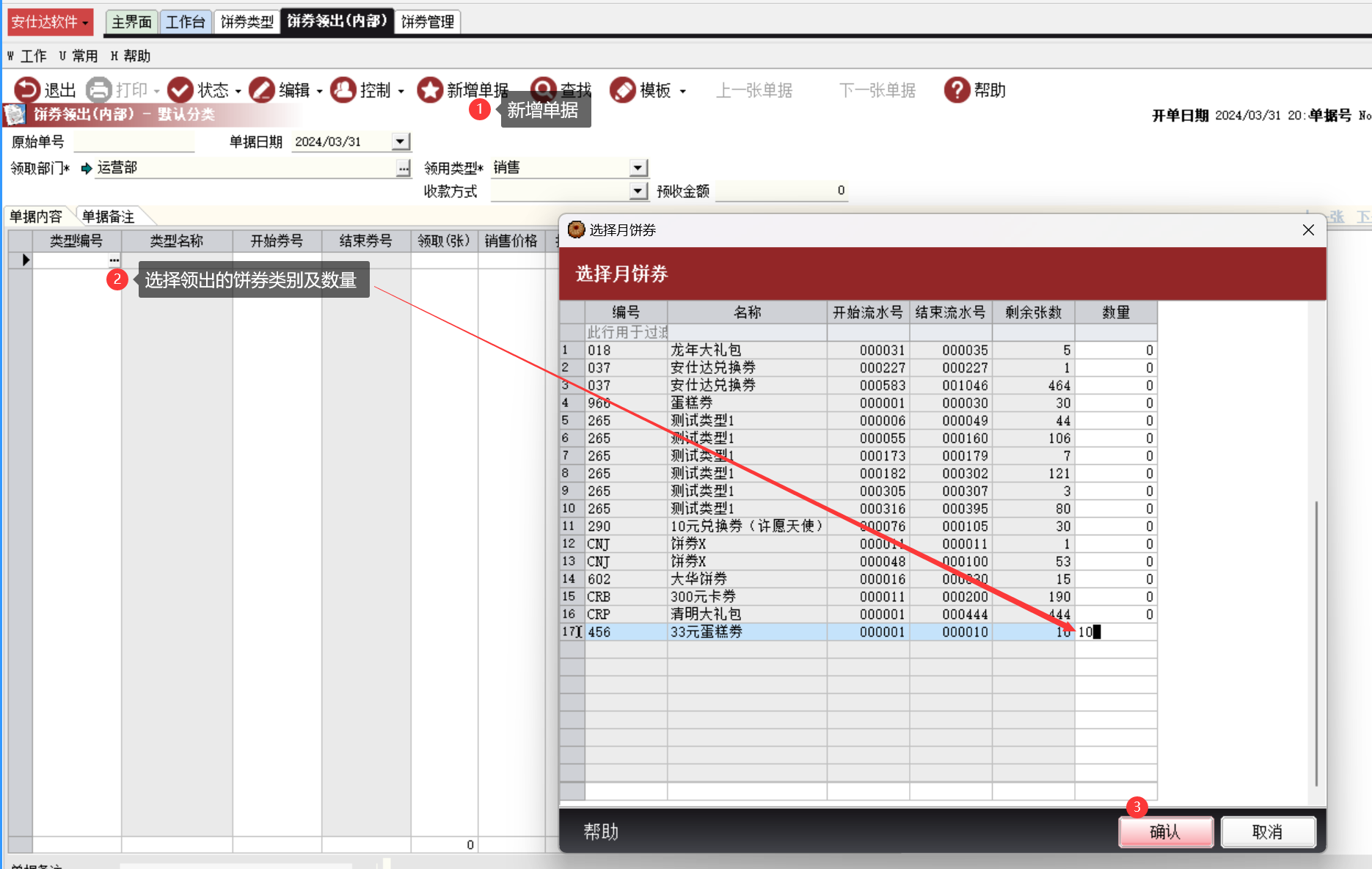Click the 新增单据 star icon
This screenshot has height=869, width=1372.
pos(430,90)
